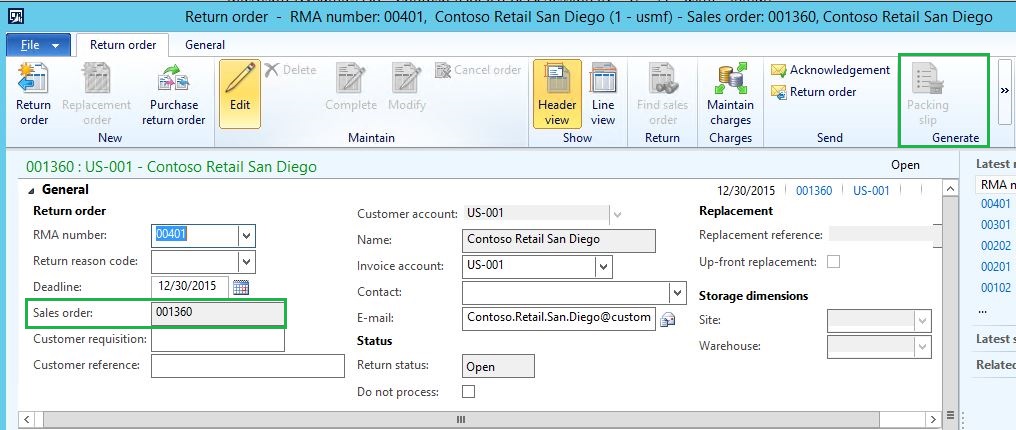This screenshot has width=1016, height=430.
Task: Click the Deadline date field
Action: click(190, 287)
